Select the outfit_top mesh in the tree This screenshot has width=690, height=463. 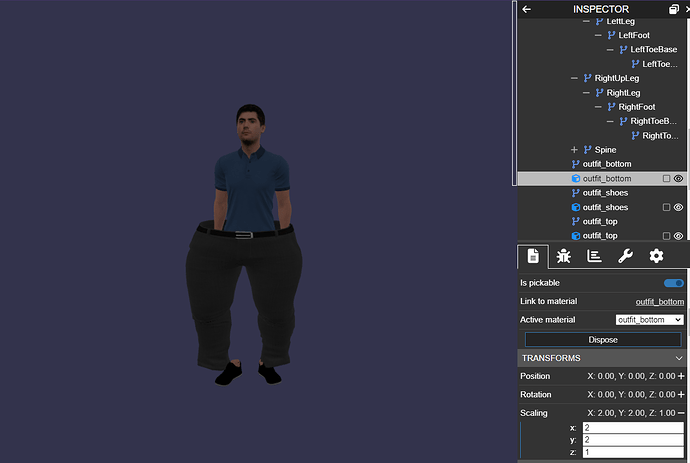[x=601, y=236]
